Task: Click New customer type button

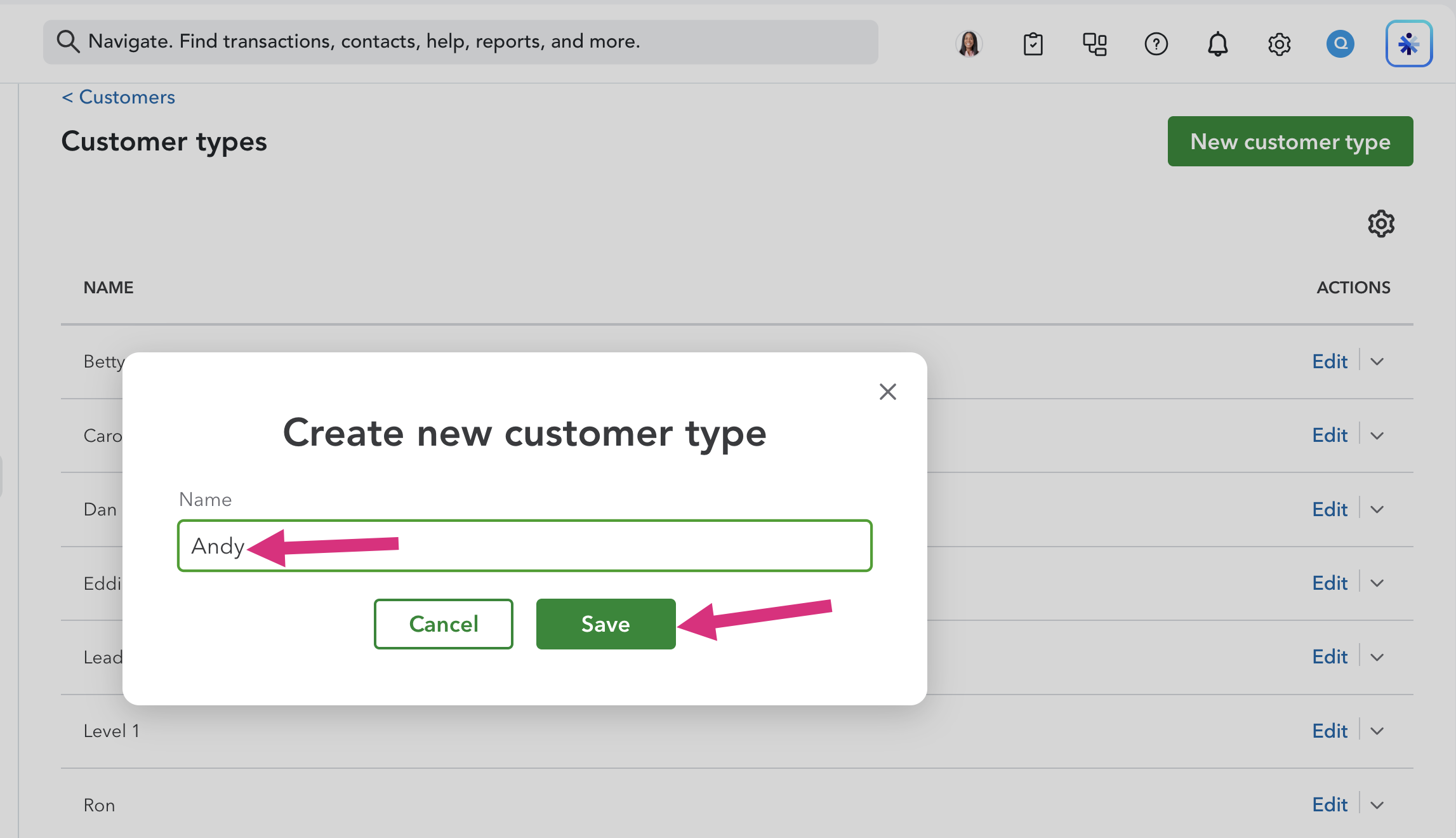Action: click(x=1290, y=141)
